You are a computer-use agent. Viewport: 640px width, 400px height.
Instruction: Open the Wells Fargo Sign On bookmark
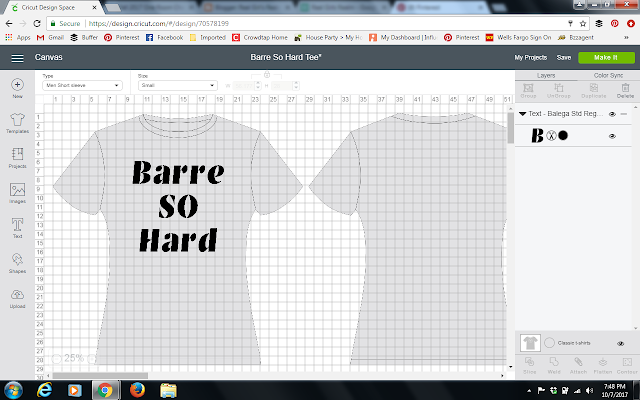pos(518,38)
